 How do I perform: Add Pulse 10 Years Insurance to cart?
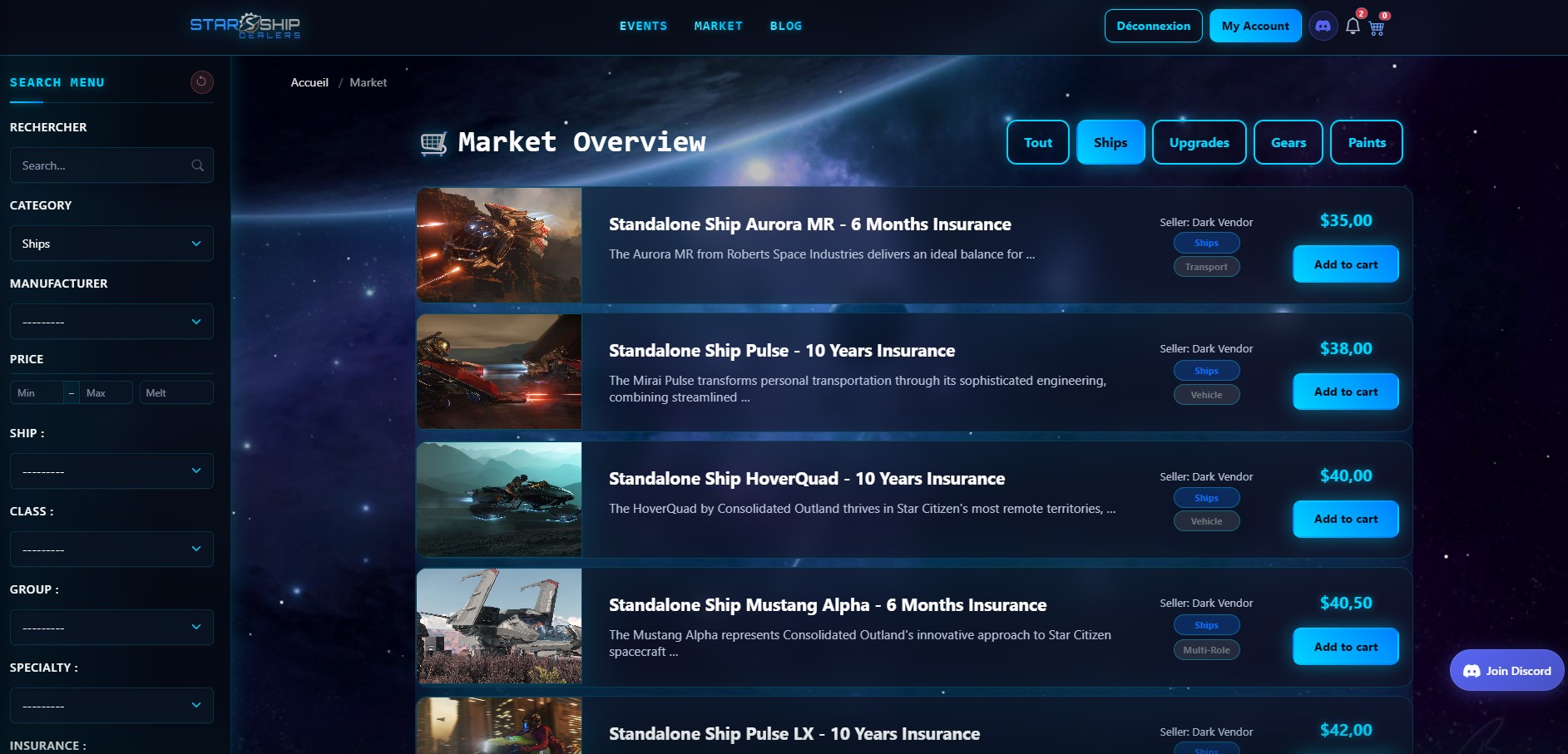(x=1345, y=392)
